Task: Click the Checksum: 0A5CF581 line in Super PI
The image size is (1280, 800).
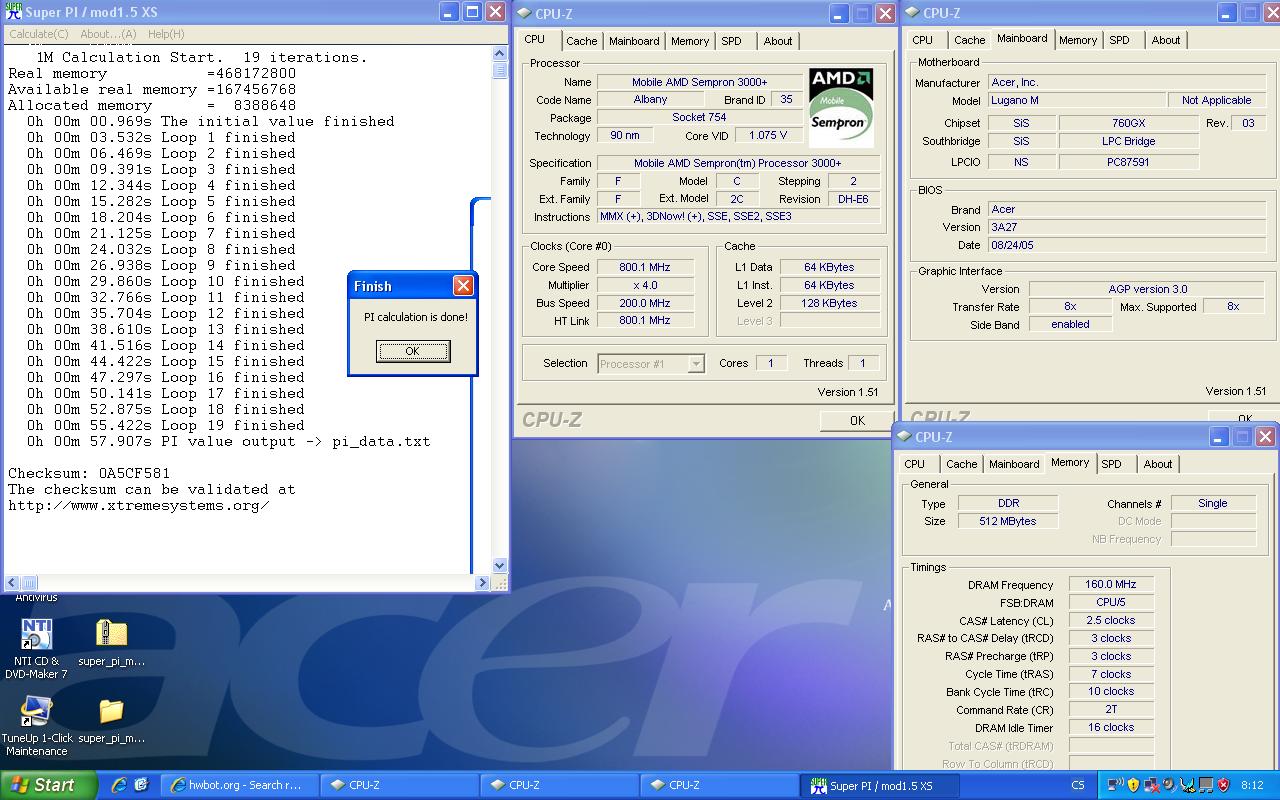Action: (x=89, y=473)
